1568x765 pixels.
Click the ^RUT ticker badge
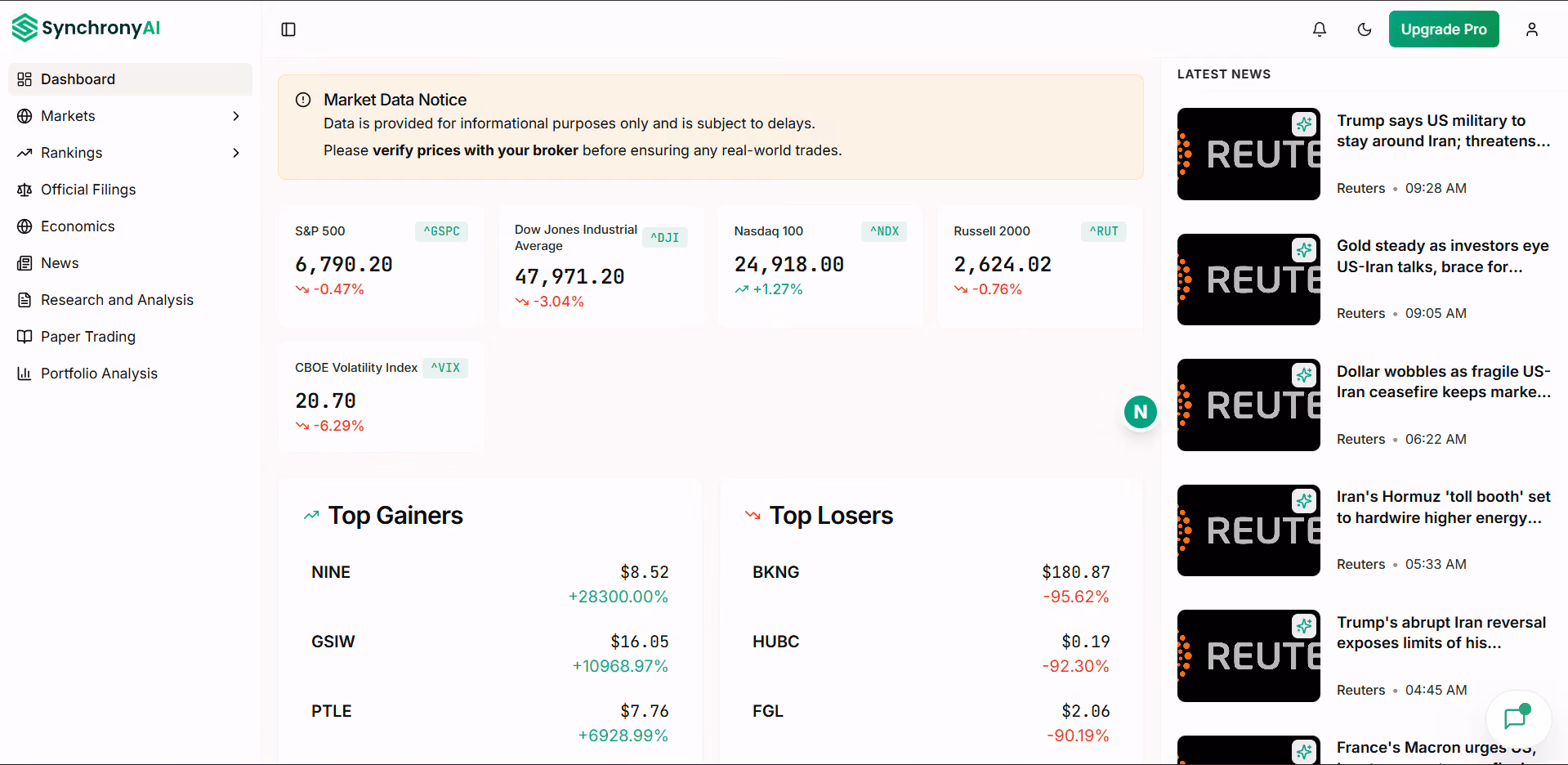1104,231
